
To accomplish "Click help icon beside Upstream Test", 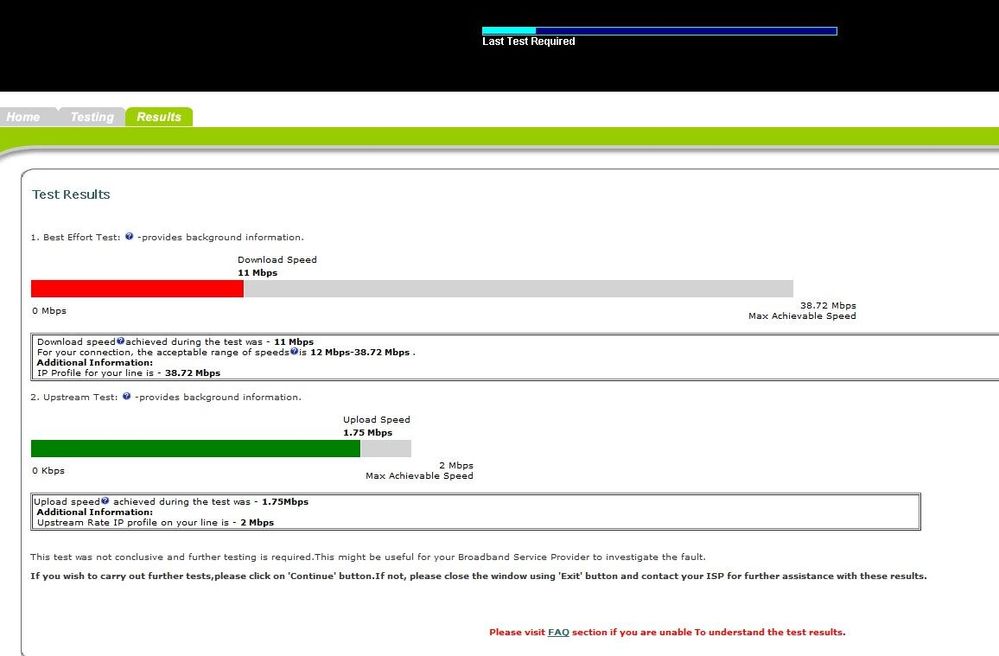I will click(127, 396).
